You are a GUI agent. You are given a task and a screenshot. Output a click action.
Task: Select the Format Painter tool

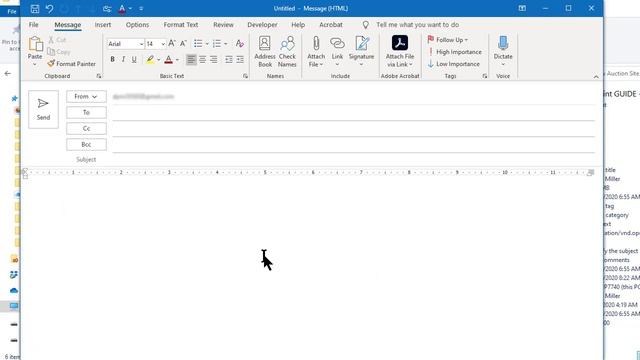pyautogui.click(x=71, y=64)
